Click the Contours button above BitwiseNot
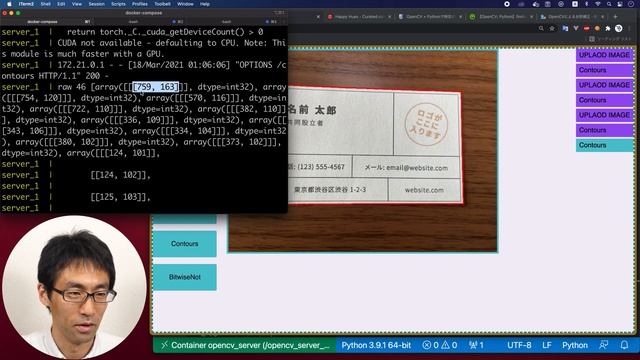The image size is (640, 360). tap(185, 244)
